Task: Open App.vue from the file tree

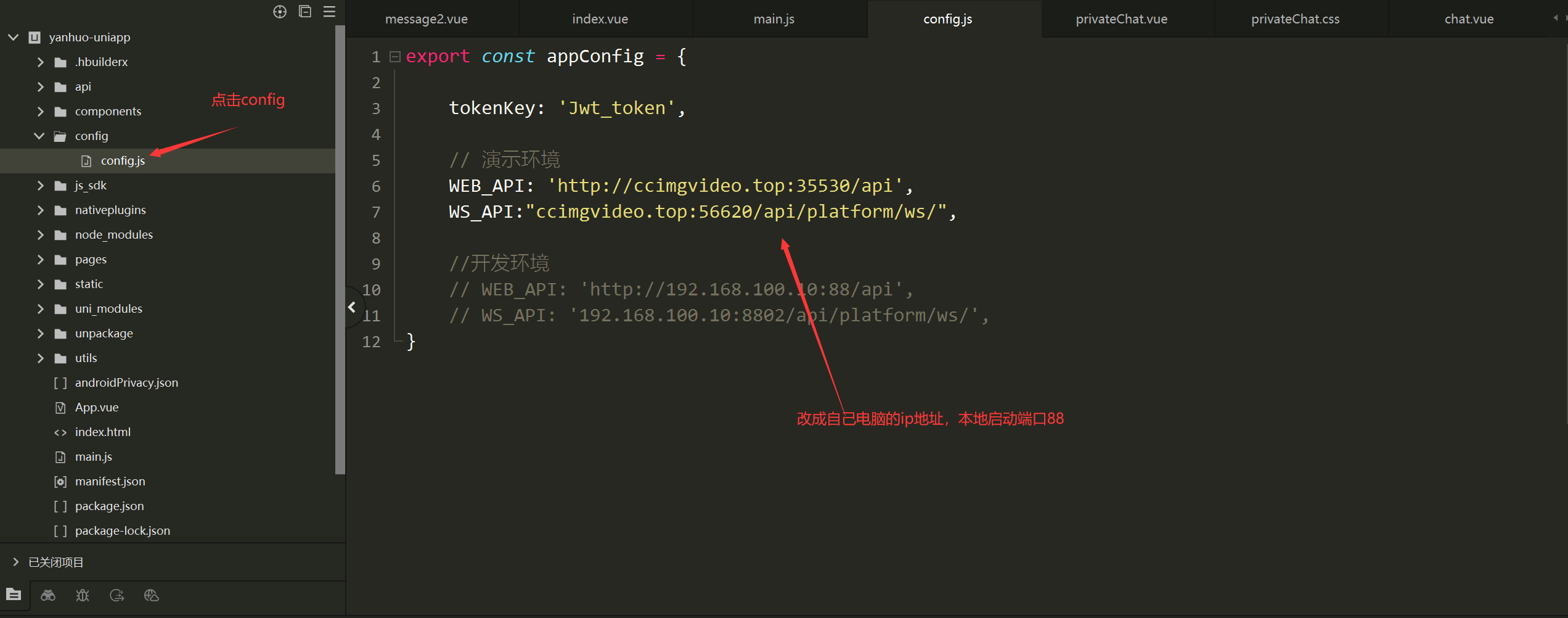Action: tap(97, 407)
